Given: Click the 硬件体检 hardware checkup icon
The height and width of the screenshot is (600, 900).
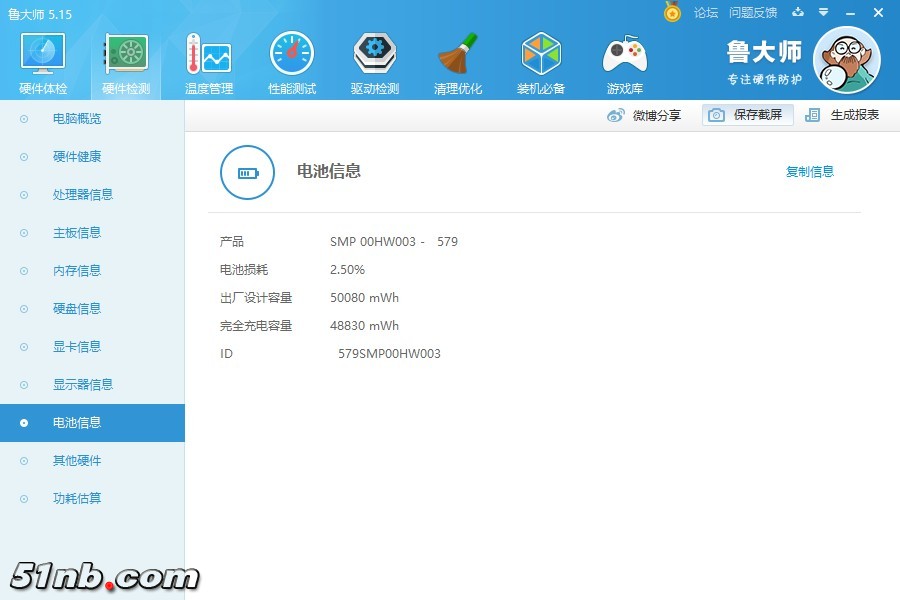Looking at the screenshot, I should click(41, 57).
